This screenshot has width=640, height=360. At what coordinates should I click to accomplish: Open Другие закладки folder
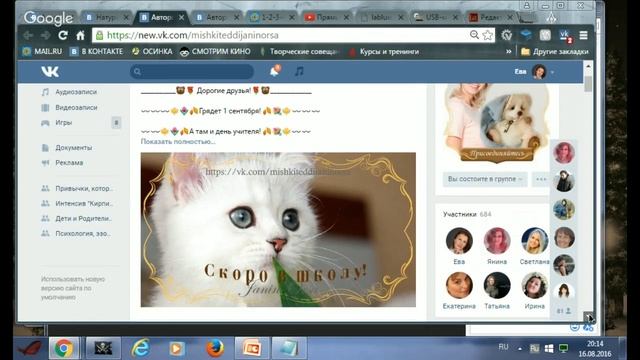click(555, 51)
